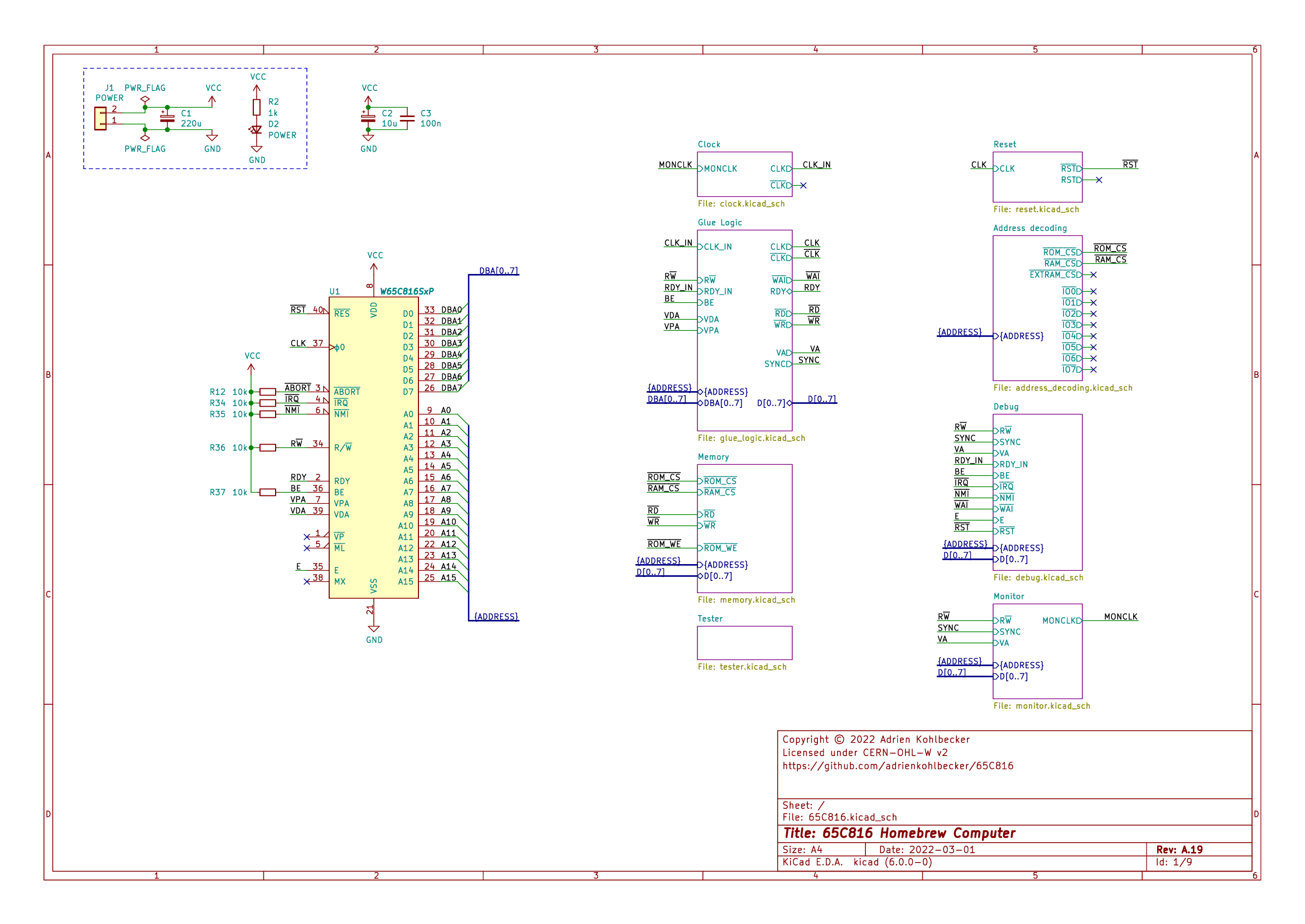Select the R37 10k resistor symbol
The height and width of the screenshot is (924, 1305).
point(268,492)
